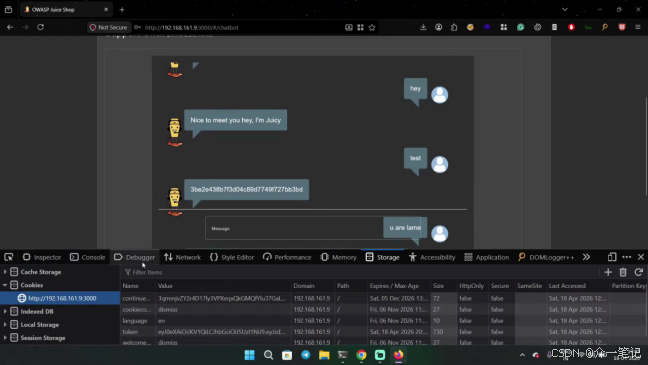Close the developer tools panel
The width and height of the screenshot is (648, 365).
click(641, 257)
